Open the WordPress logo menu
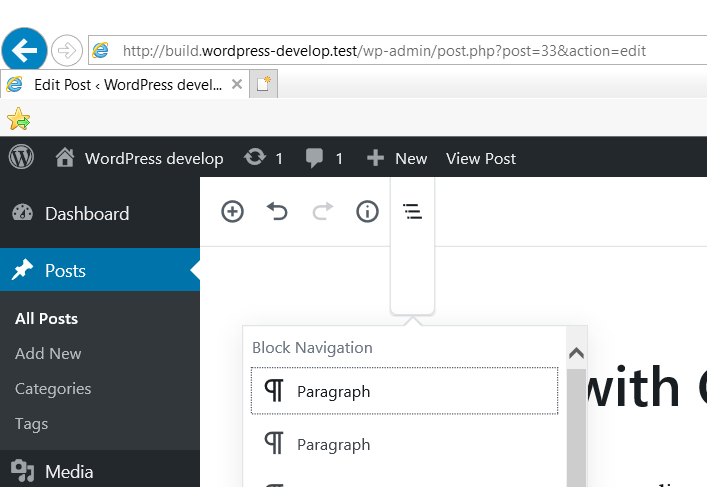The height and width of the screenshot is (487, 707). 21,157
